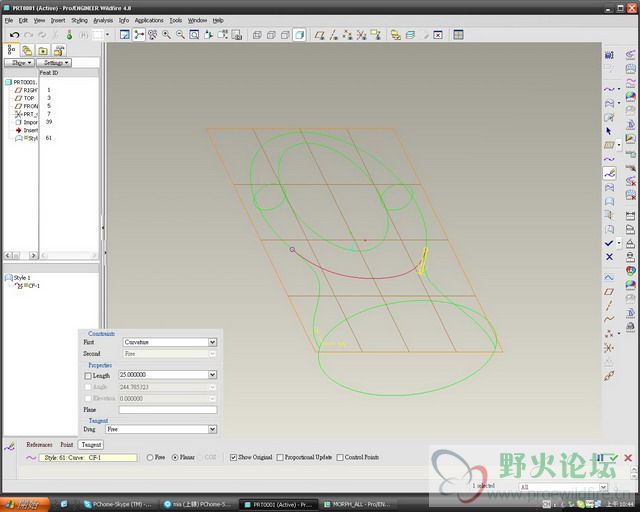640x512 pixels.
Task: Click the coordinate system icon in right toolbar
Action: [609, 348]
